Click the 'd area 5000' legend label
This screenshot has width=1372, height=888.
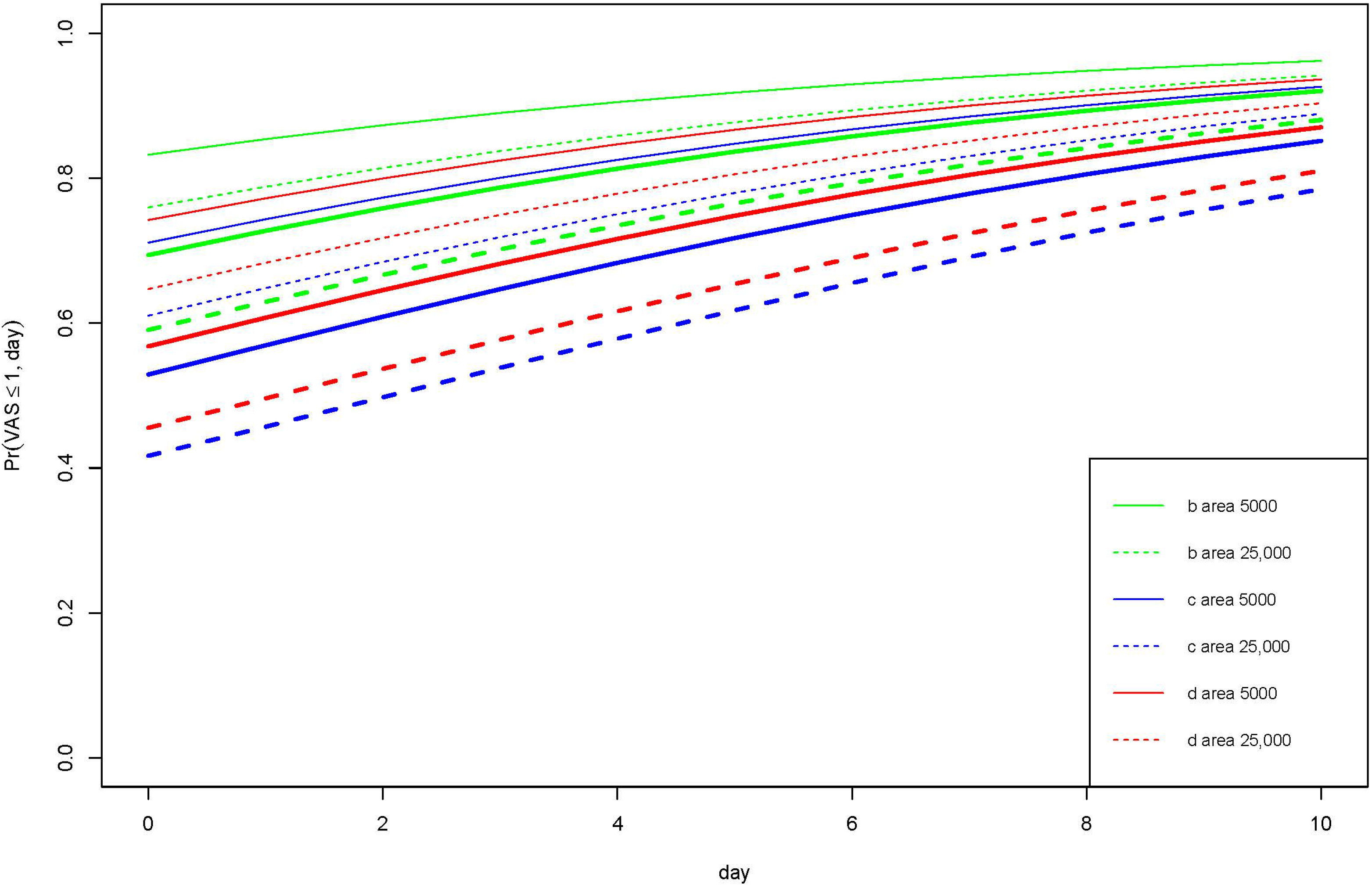click(1232, 693)
